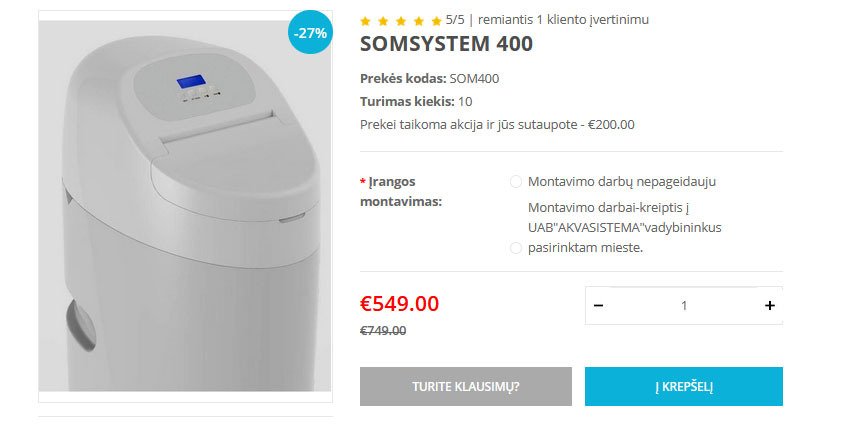Click the SOMSYSTEM 400 product title
This screenshot has width=841, height=426.
tap(446, 45)
